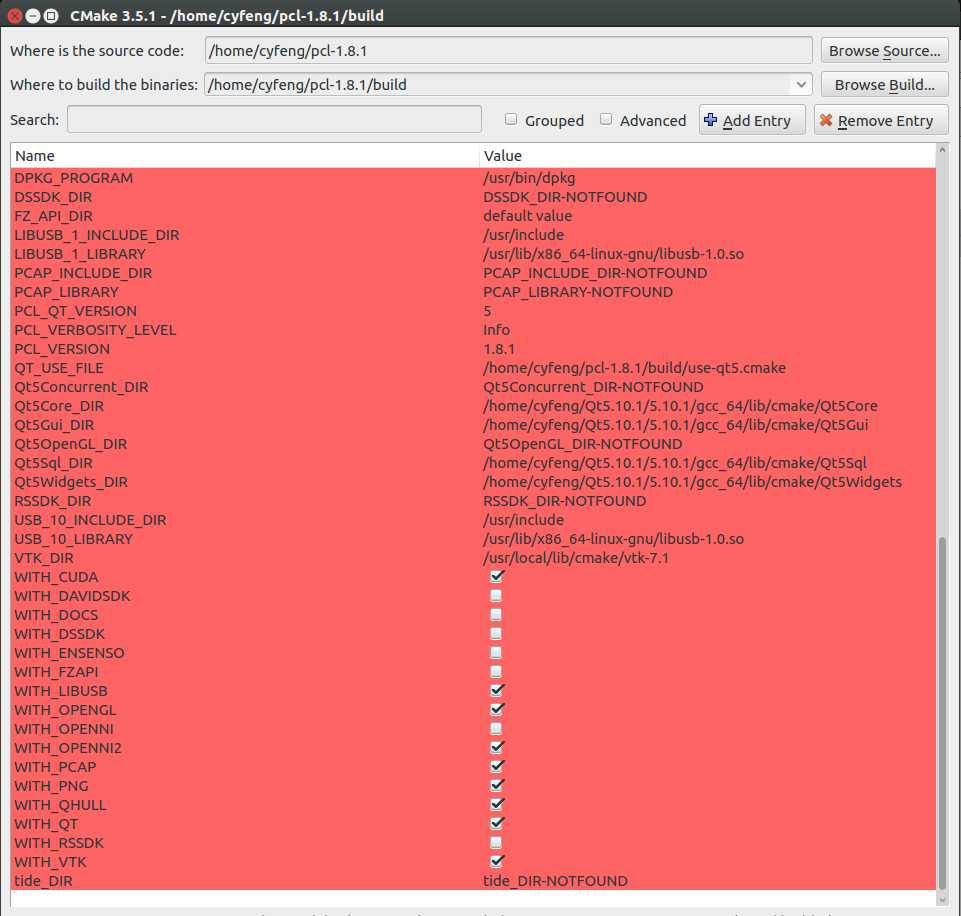Select the Qt5Core_DIR entry
Image resolution: width=961 pixels, height=916 pixels.
[x=473, y=406]
